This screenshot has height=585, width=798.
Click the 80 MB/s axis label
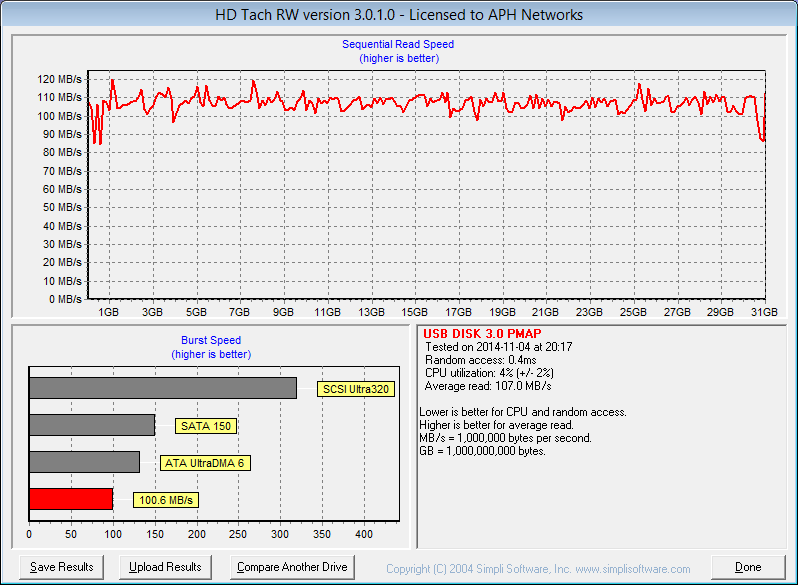(x=62, y=152)
